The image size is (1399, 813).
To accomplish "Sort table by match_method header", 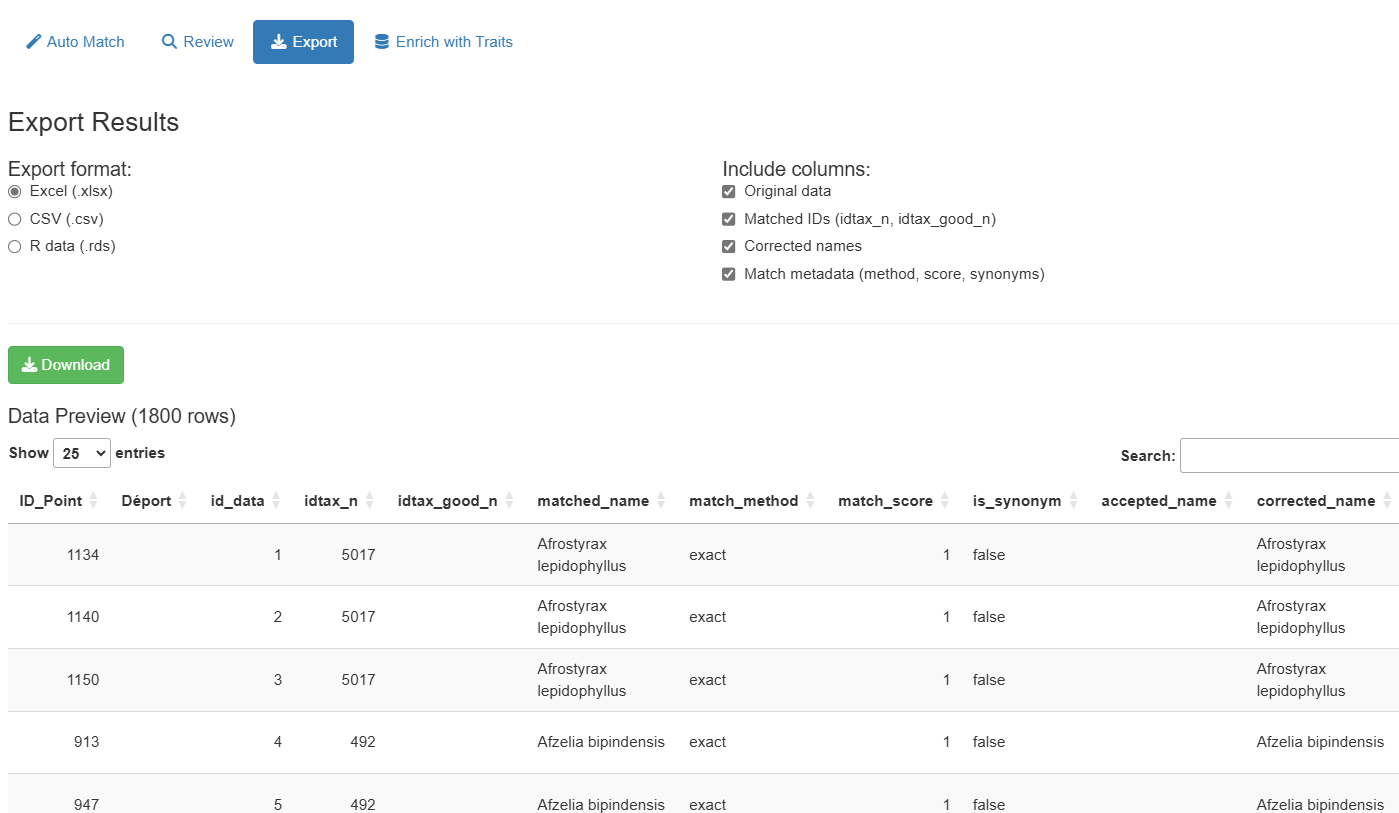I will [x=743, y=501].
